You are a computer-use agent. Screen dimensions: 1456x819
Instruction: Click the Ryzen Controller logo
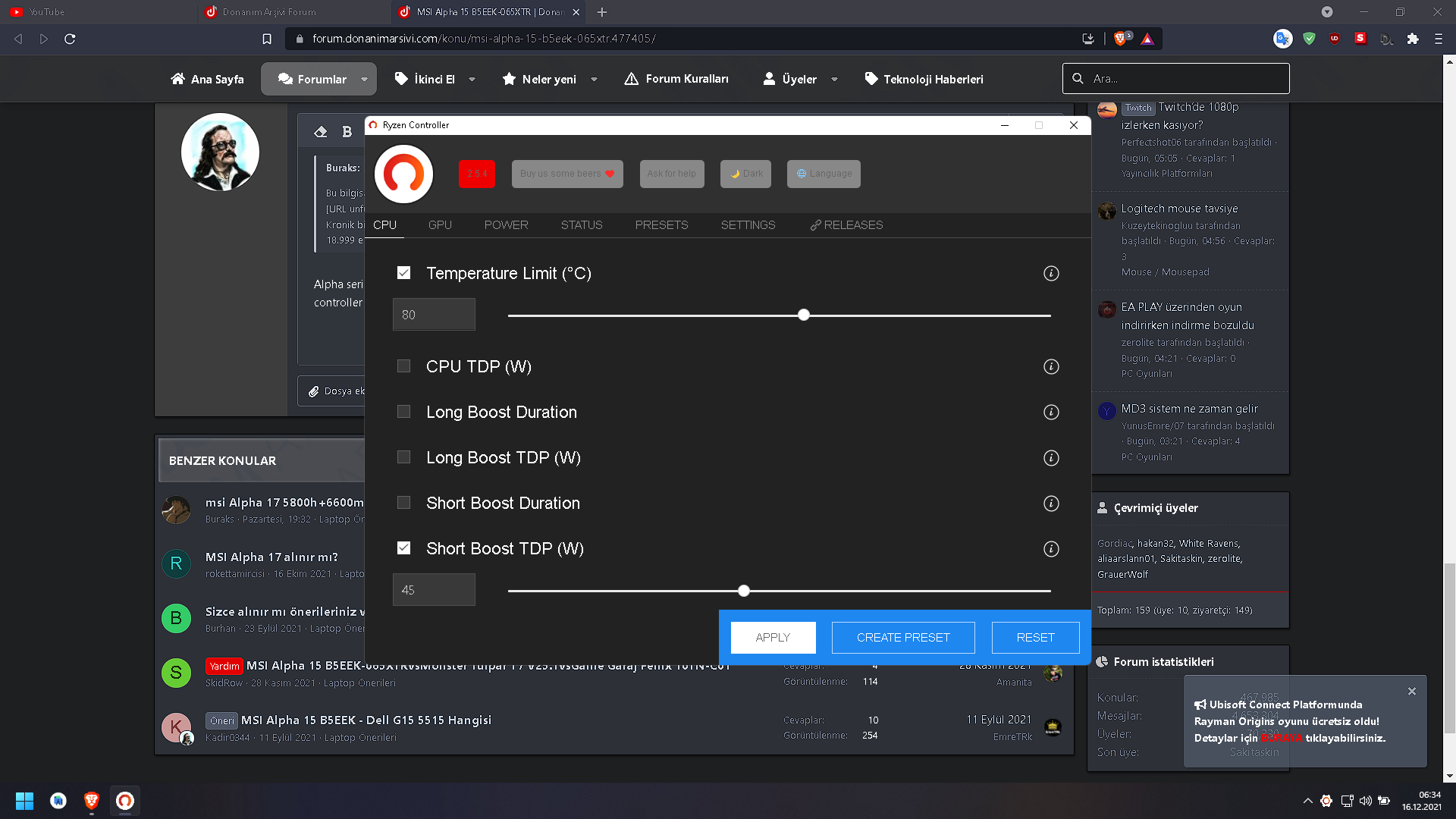(x=403, y=174)
